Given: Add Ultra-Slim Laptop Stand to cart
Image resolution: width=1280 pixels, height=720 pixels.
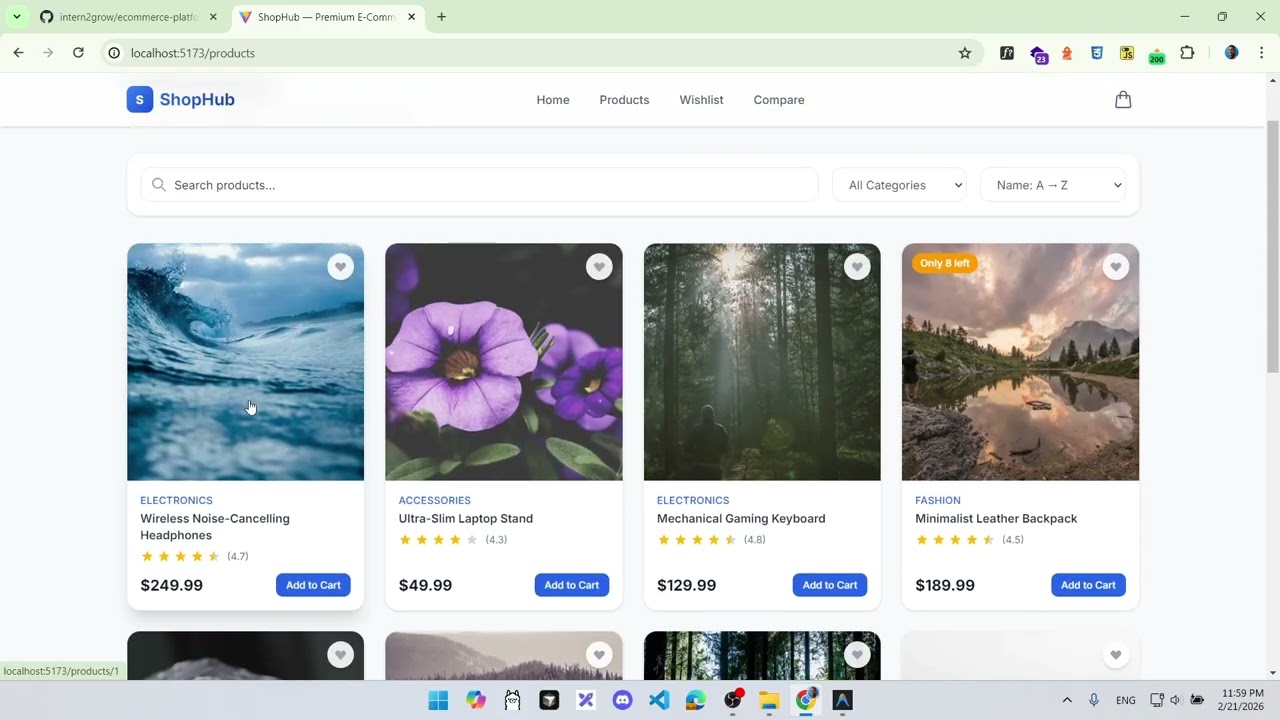Looking at the screenshot, I should (572, 585).
